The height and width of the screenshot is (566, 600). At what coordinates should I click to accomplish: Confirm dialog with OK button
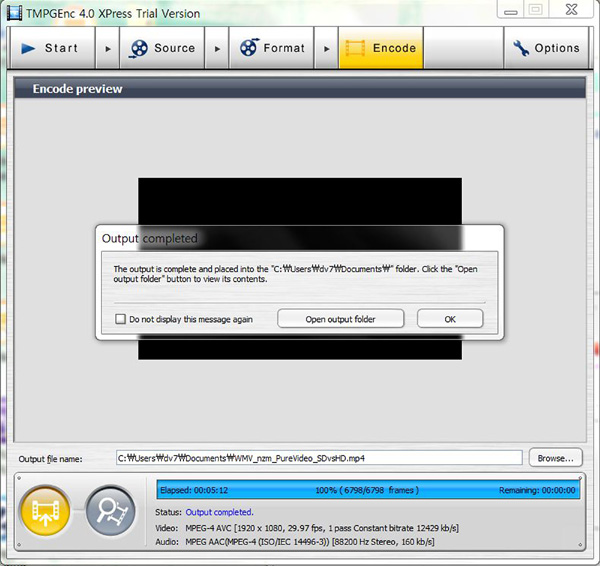(450, 319)
